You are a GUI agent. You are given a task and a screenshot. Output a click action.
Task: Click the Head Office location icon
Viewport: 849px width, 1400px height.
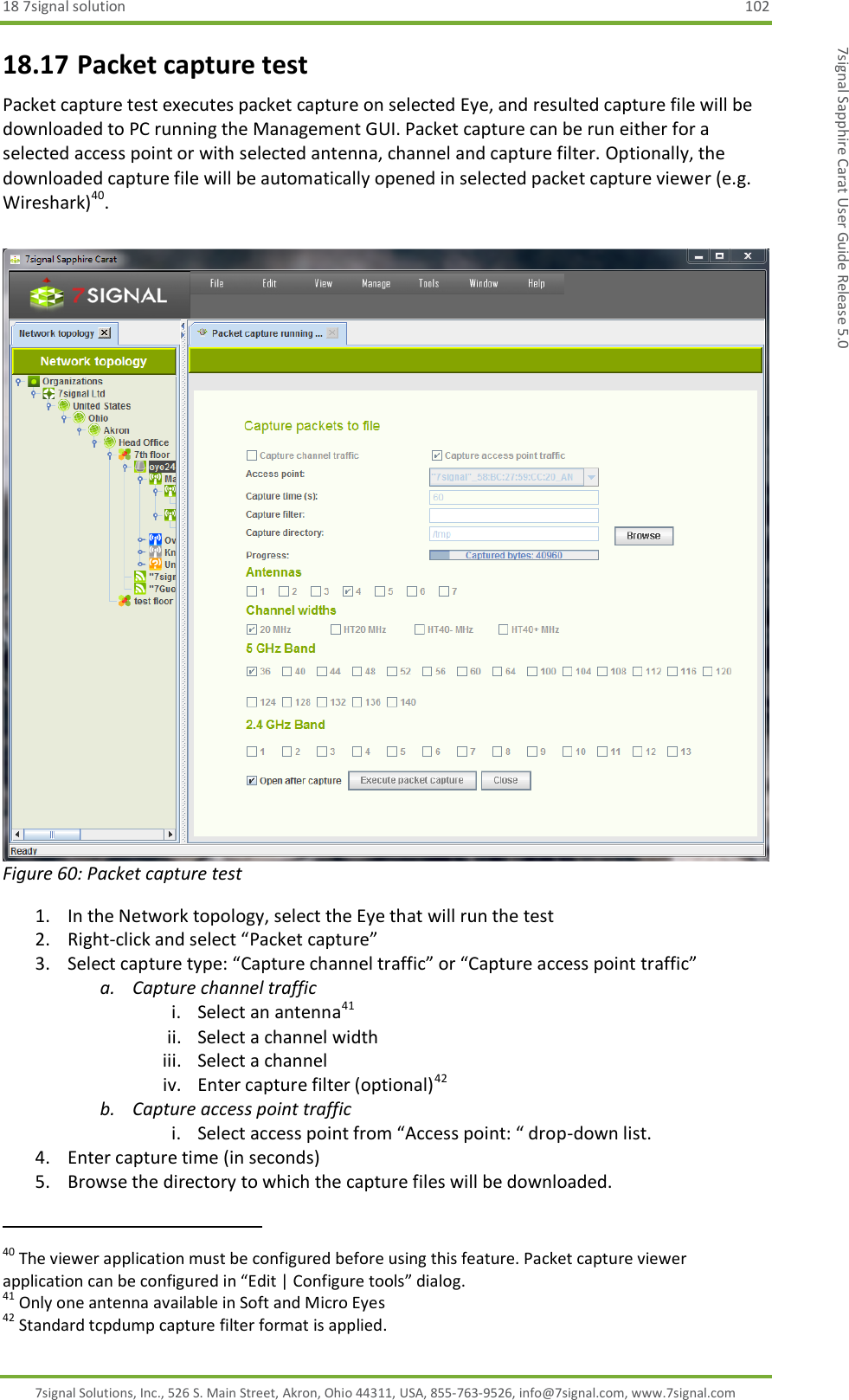[110, 442]
